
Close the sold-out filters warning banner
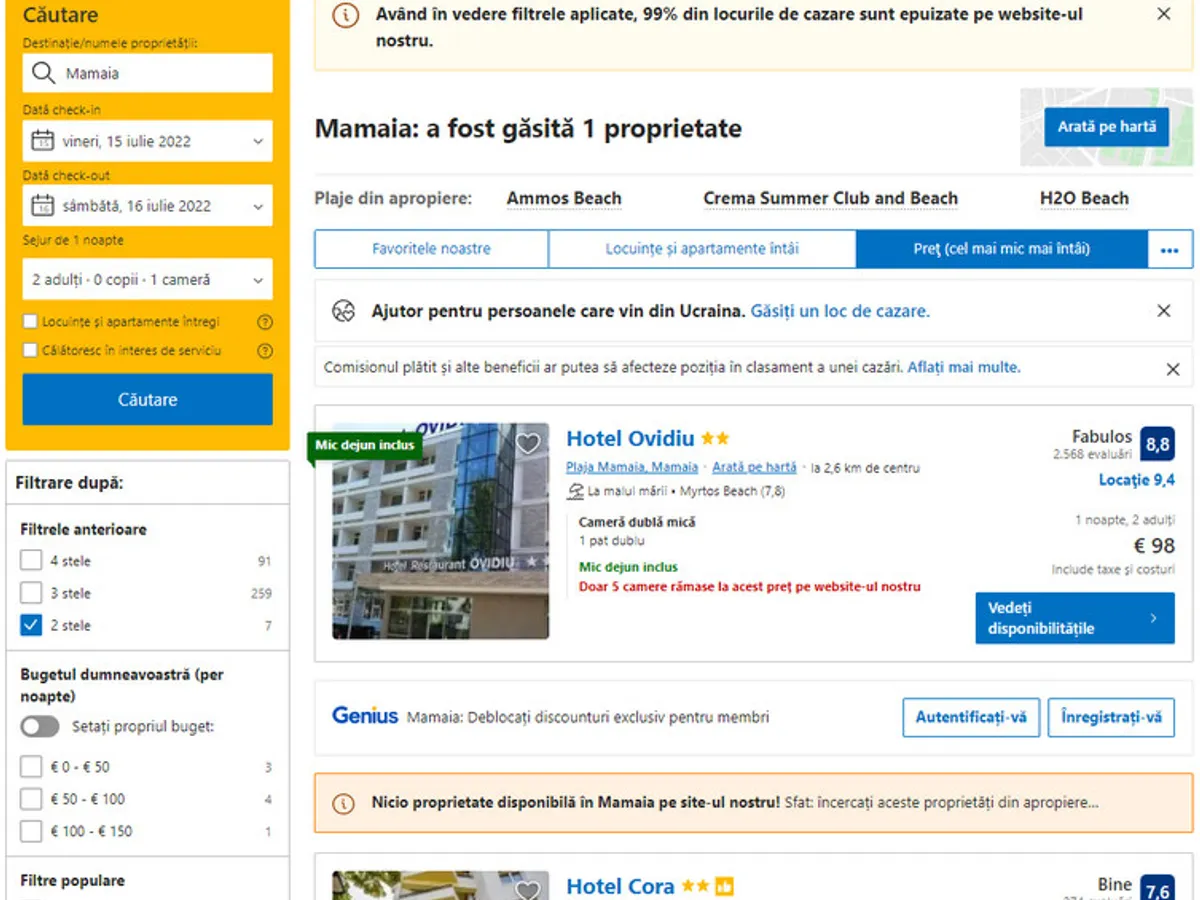[x=1164, y=14]
